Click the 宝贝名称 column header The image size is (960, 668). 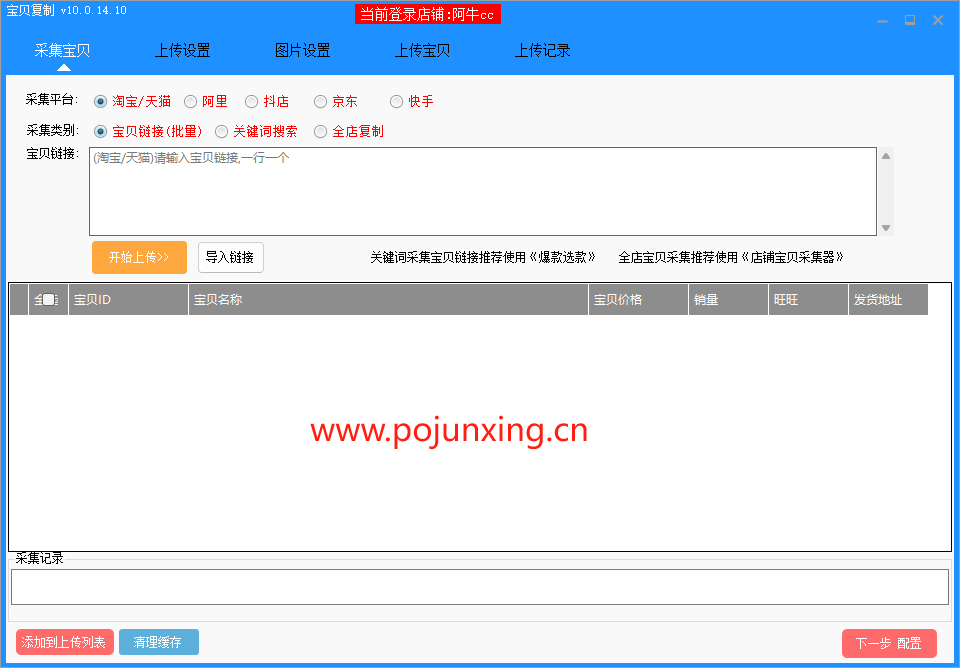click(x=388, y=299)
